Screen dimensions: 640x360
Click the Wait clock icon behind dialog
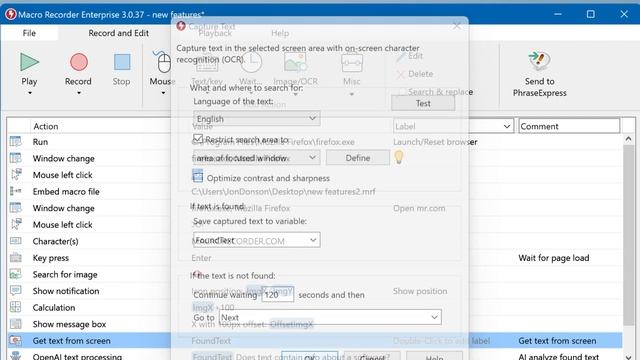pyautogui.click(x=250, y=62)
